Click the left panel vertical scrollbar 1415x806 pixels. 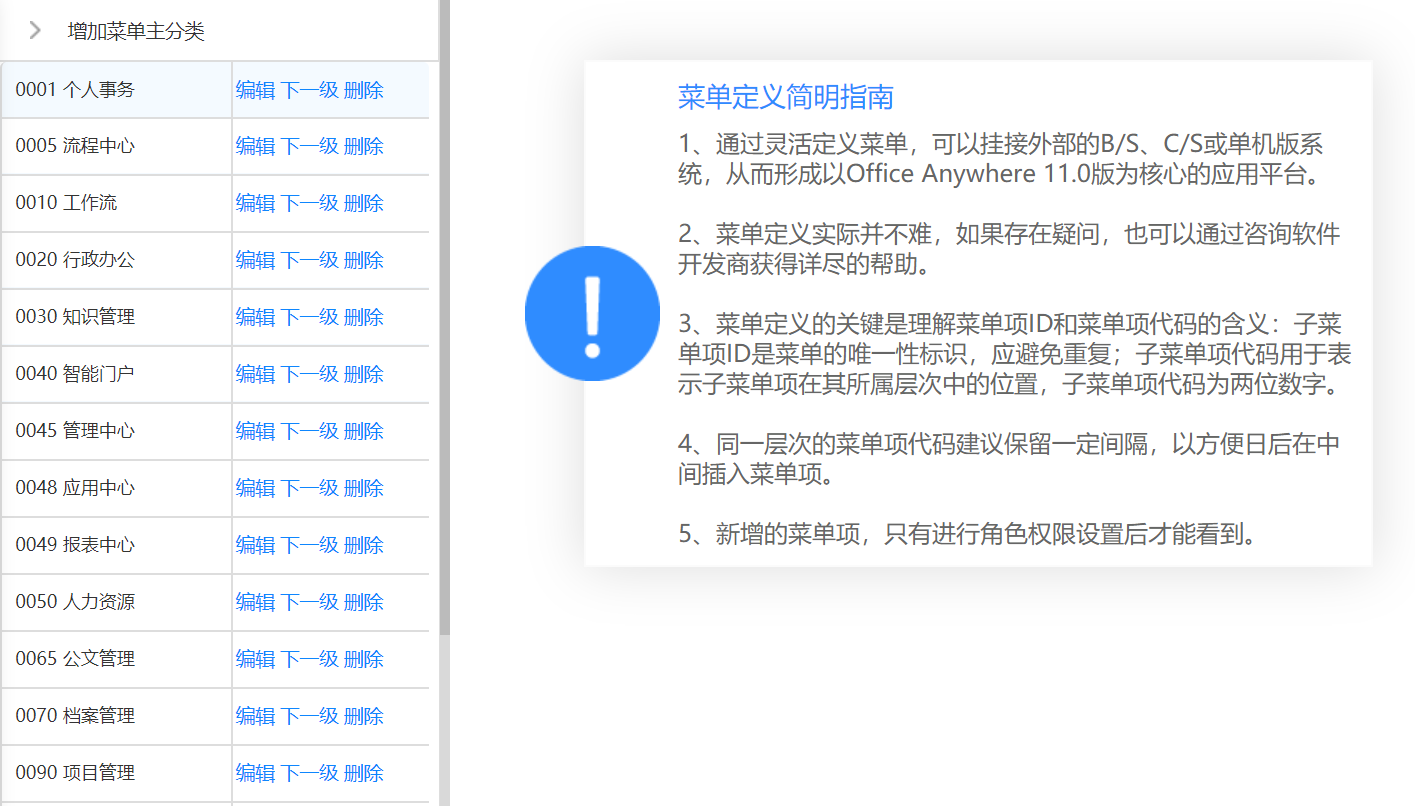[444, 300]
